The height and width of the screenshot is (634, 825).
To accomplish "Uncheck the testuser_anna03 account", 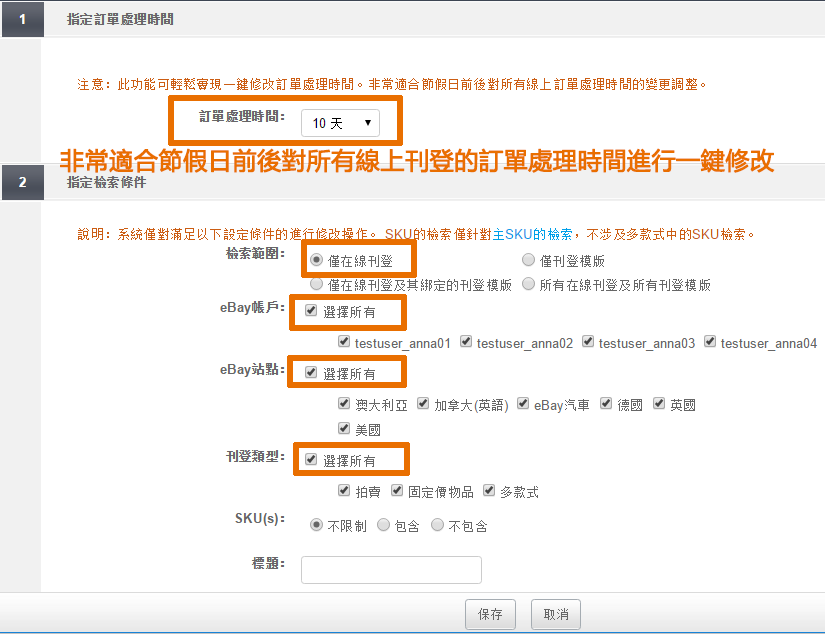I will 588,341.
